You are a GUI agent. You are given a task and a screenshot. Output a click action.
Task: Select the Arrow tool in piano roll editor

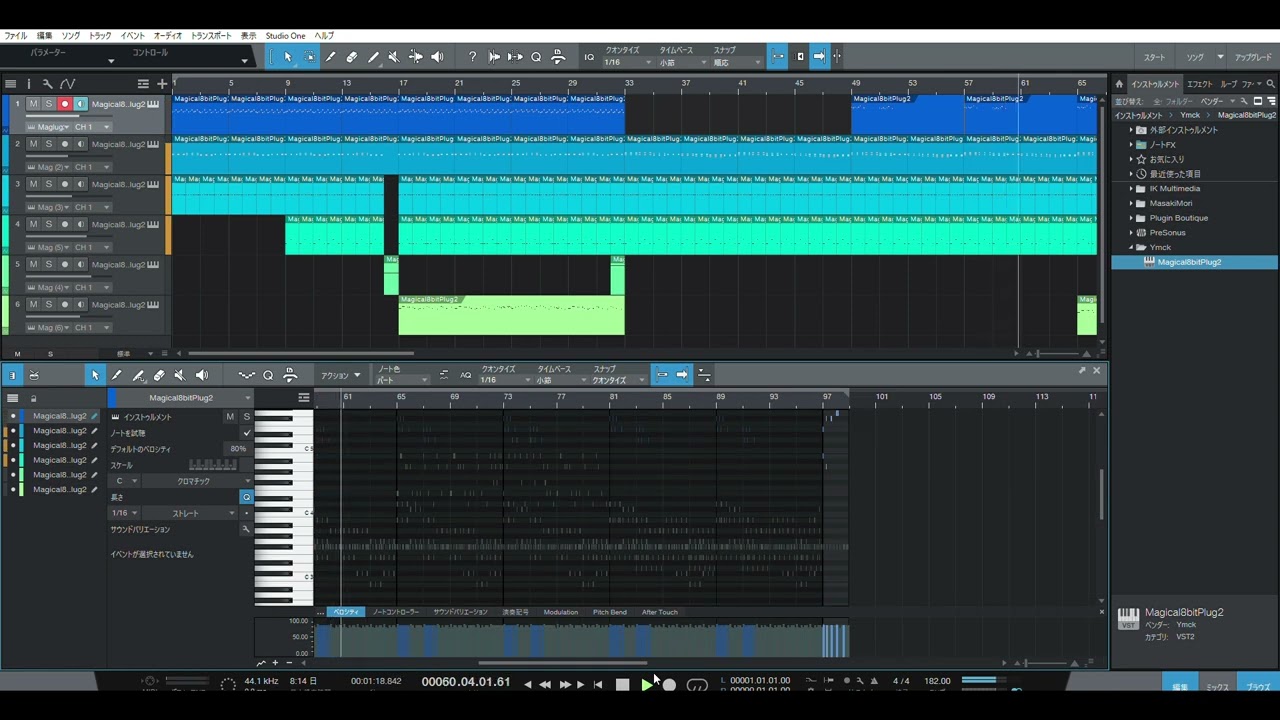coord(95,375)
